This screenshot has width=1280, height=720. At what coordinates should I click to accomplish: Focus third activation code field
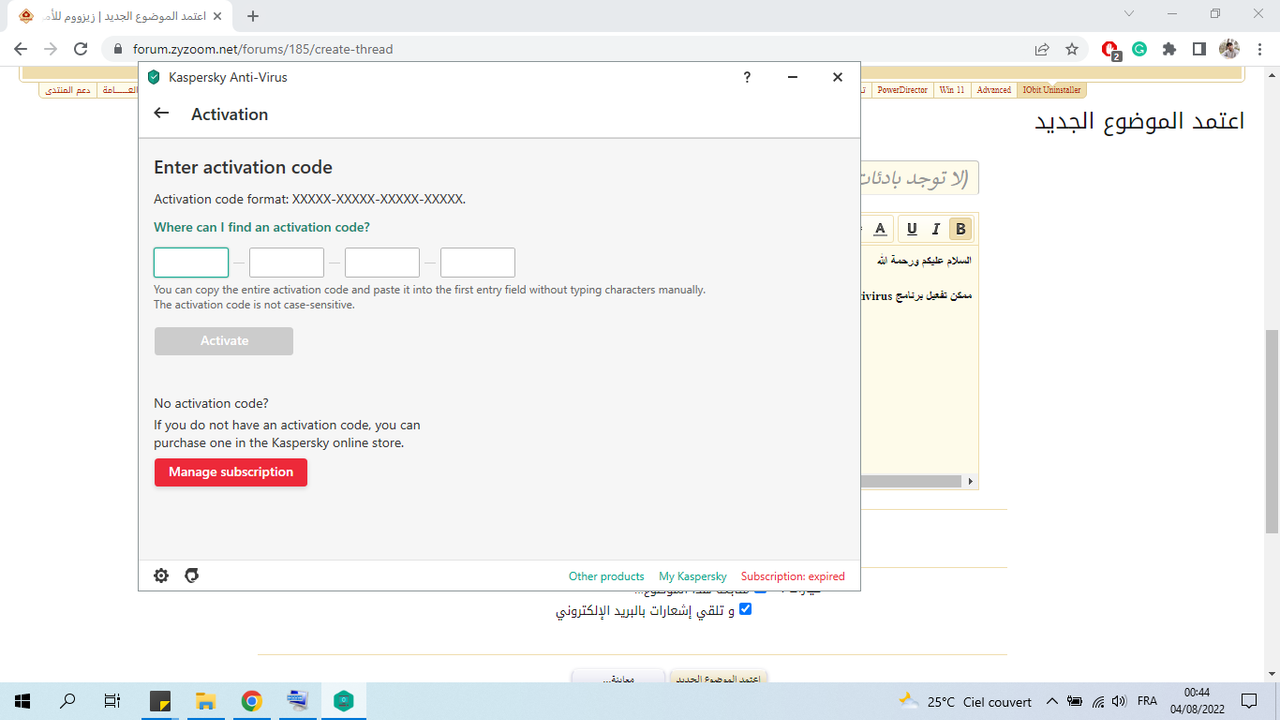[382, 263]
